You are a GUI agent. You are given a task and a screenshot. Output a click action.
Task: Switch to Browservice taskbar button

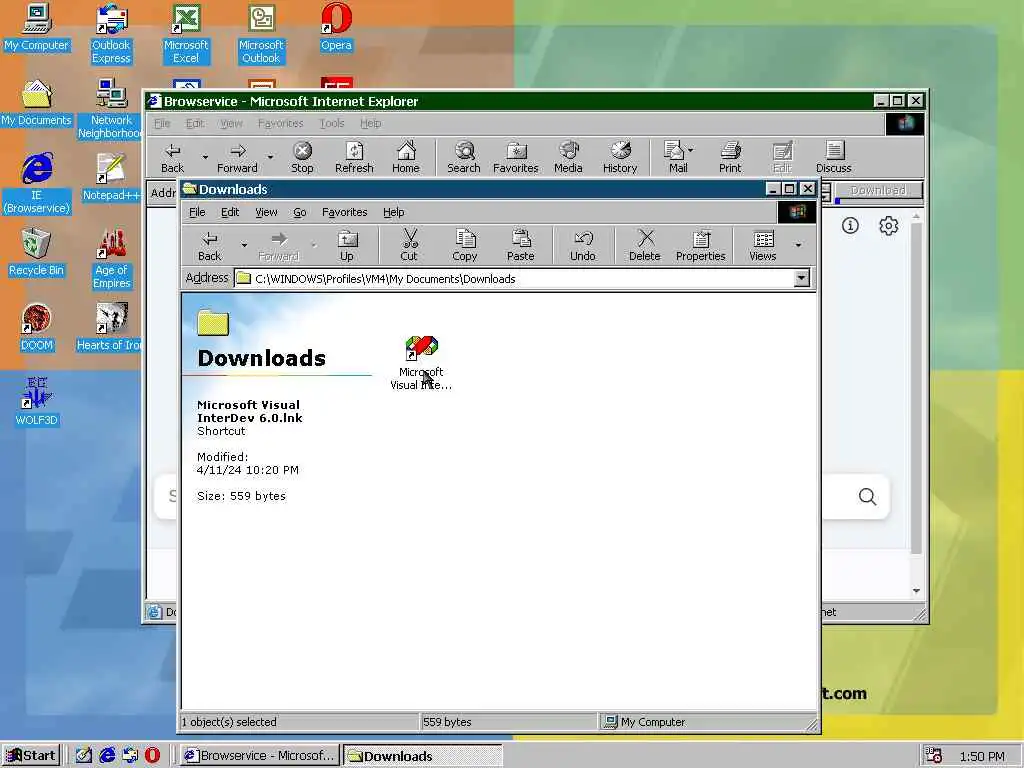(x=261, y=756)
